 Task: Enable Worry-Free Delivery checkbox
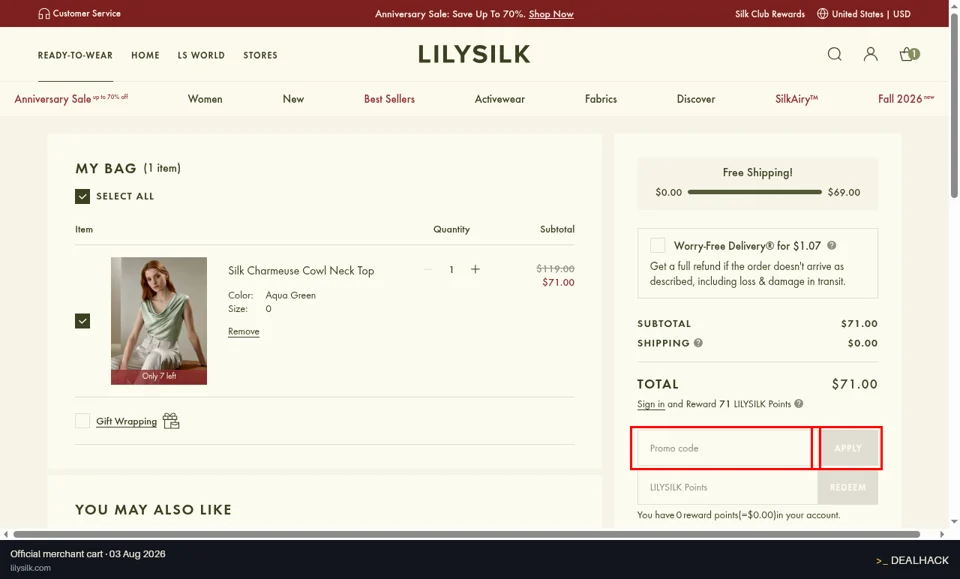(658, 245)
